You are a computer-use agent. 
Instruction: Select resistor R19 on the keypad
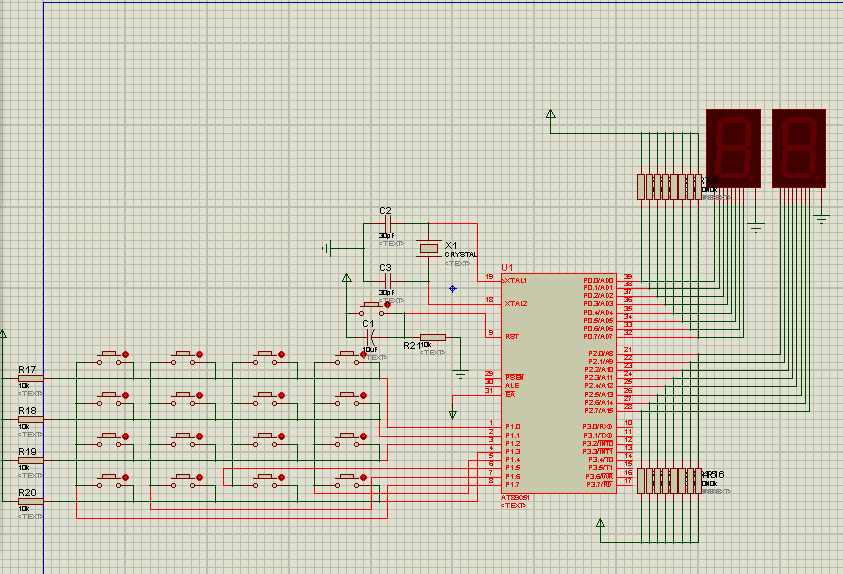31,461
